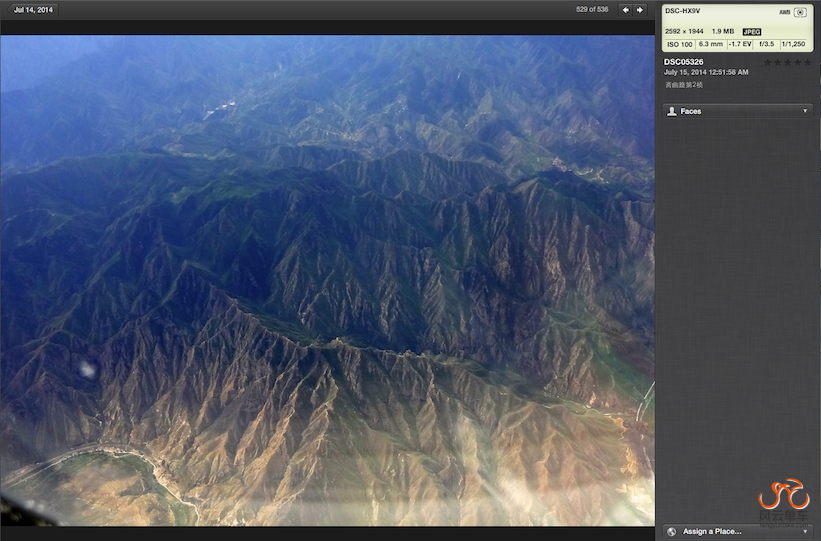Click the date July 15, 2014 12:51:58 AM
The width and height of the screenshot is (821, 541).
pos(706,72)
